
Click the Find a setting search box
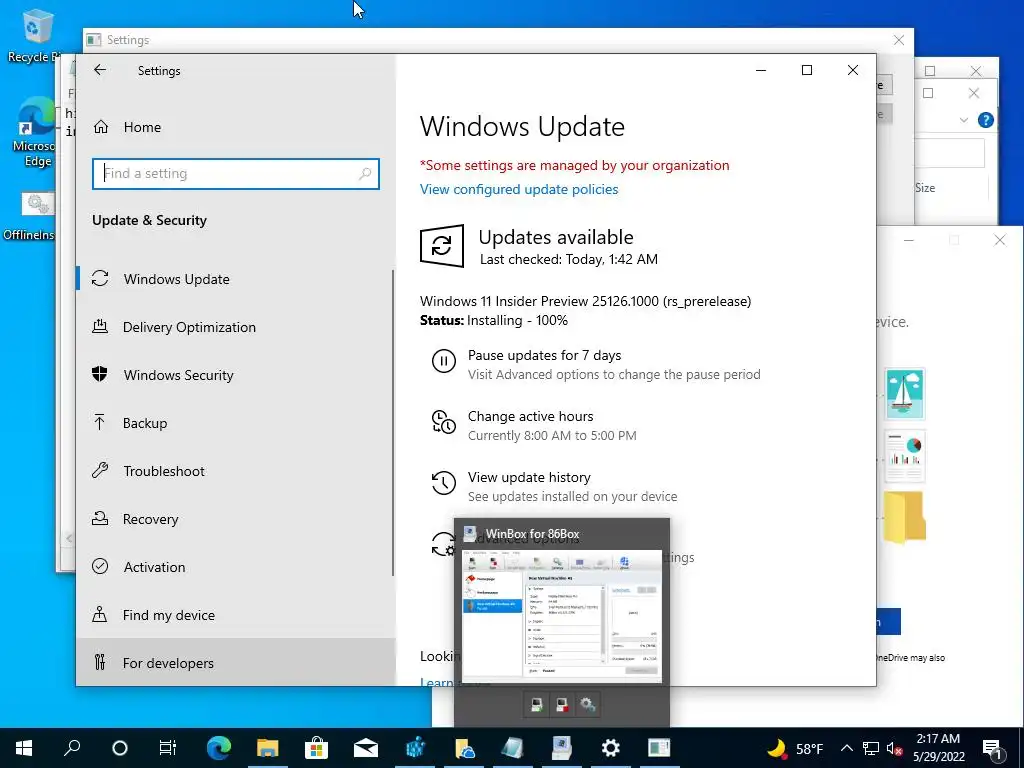[235, 174]
